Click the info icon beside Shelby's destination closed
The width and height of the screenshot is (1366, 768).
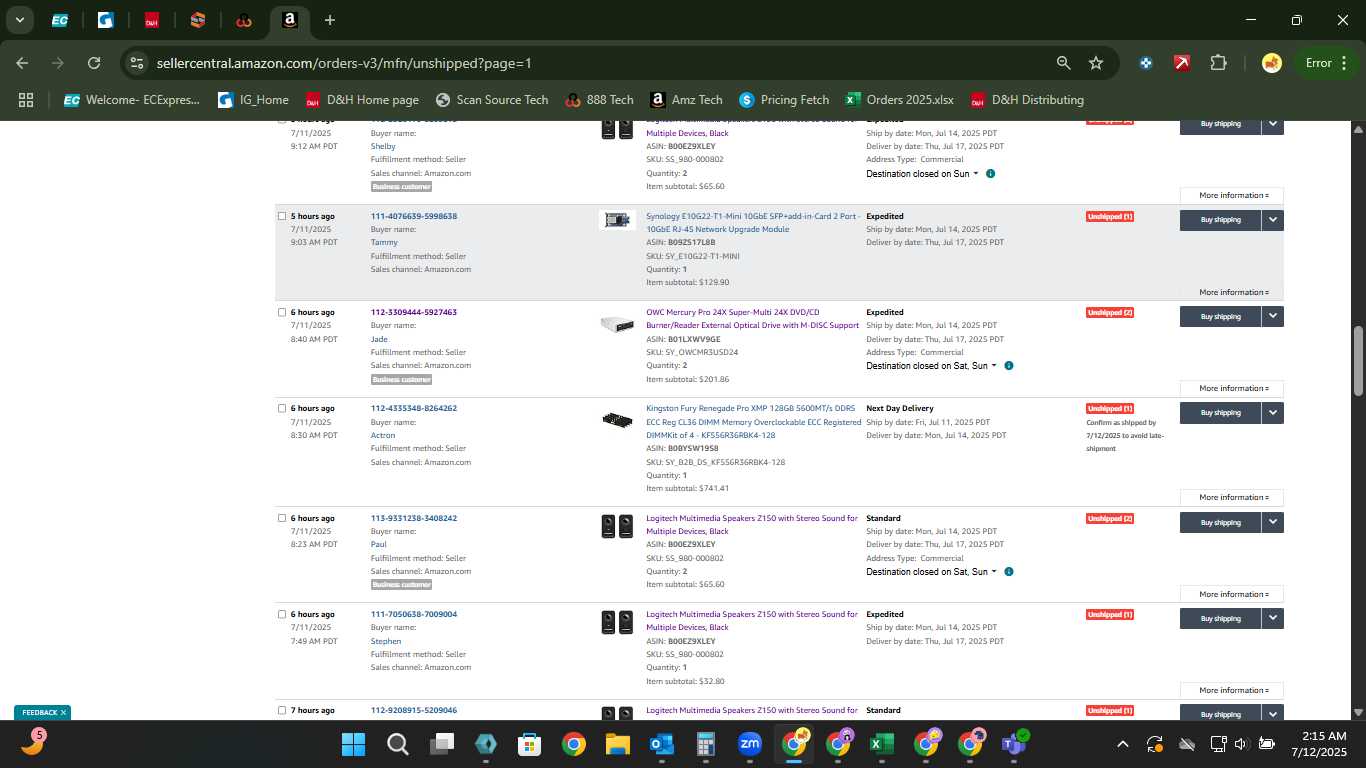(990, 174)
